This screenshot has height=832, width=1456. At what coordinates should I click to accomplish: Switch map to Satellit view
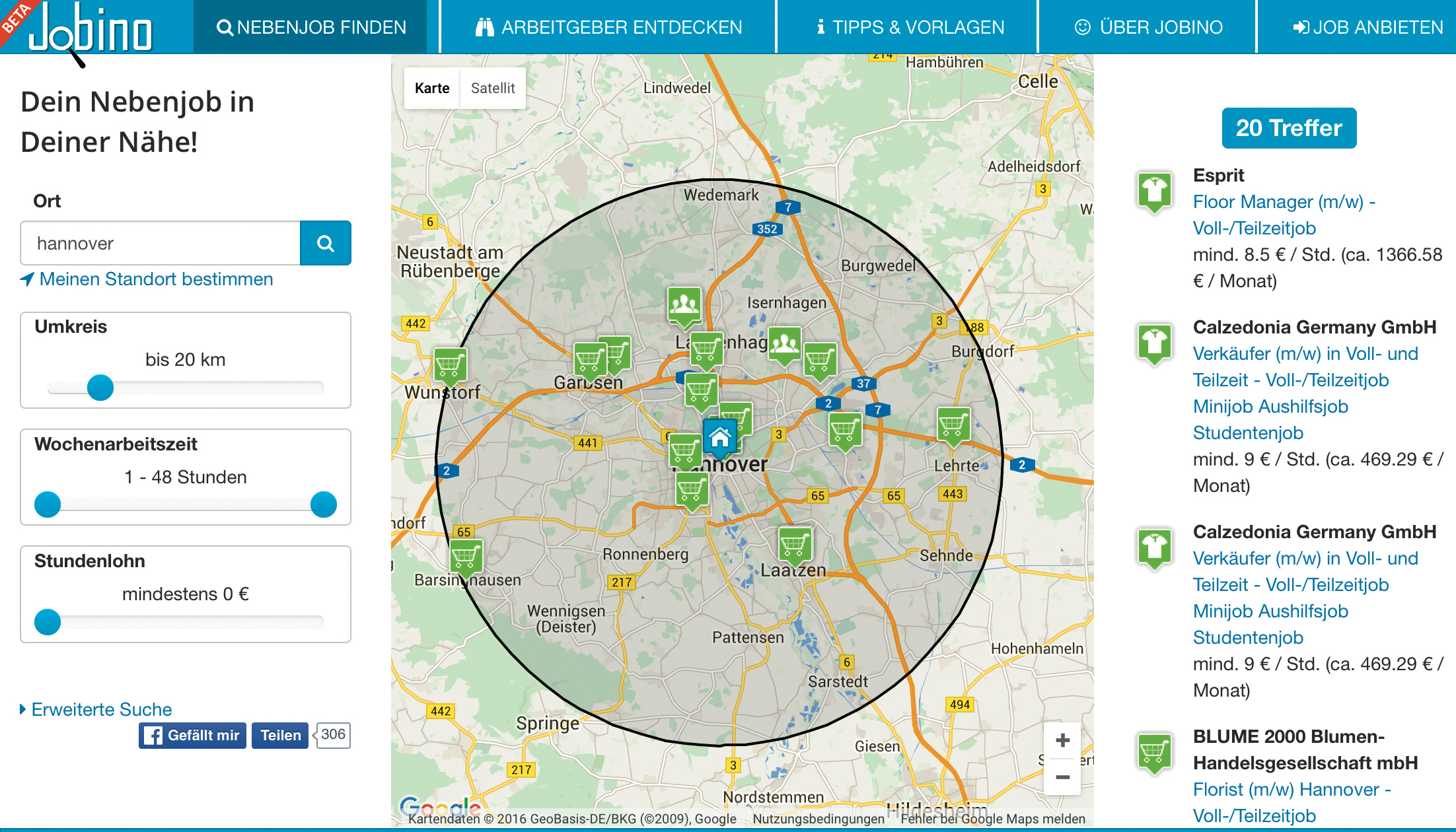point(492,88)
